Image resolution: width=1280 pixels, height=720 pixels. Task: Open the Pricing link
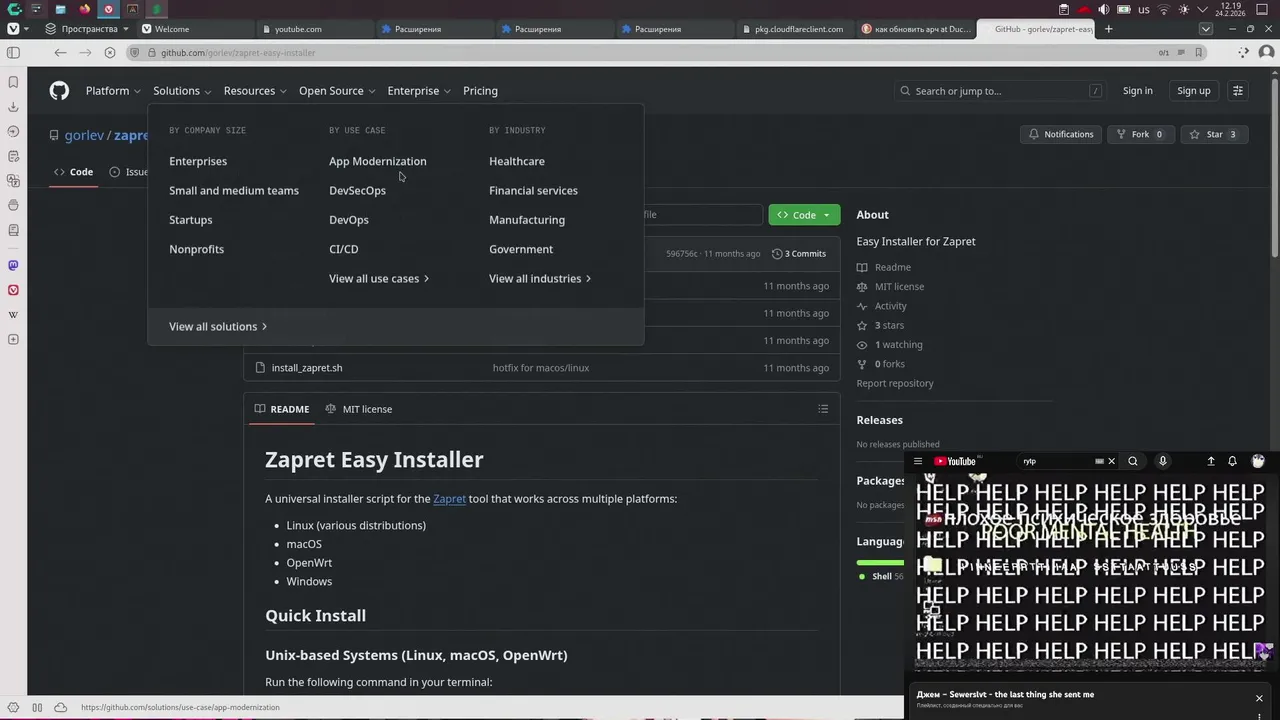pos(480,91)
